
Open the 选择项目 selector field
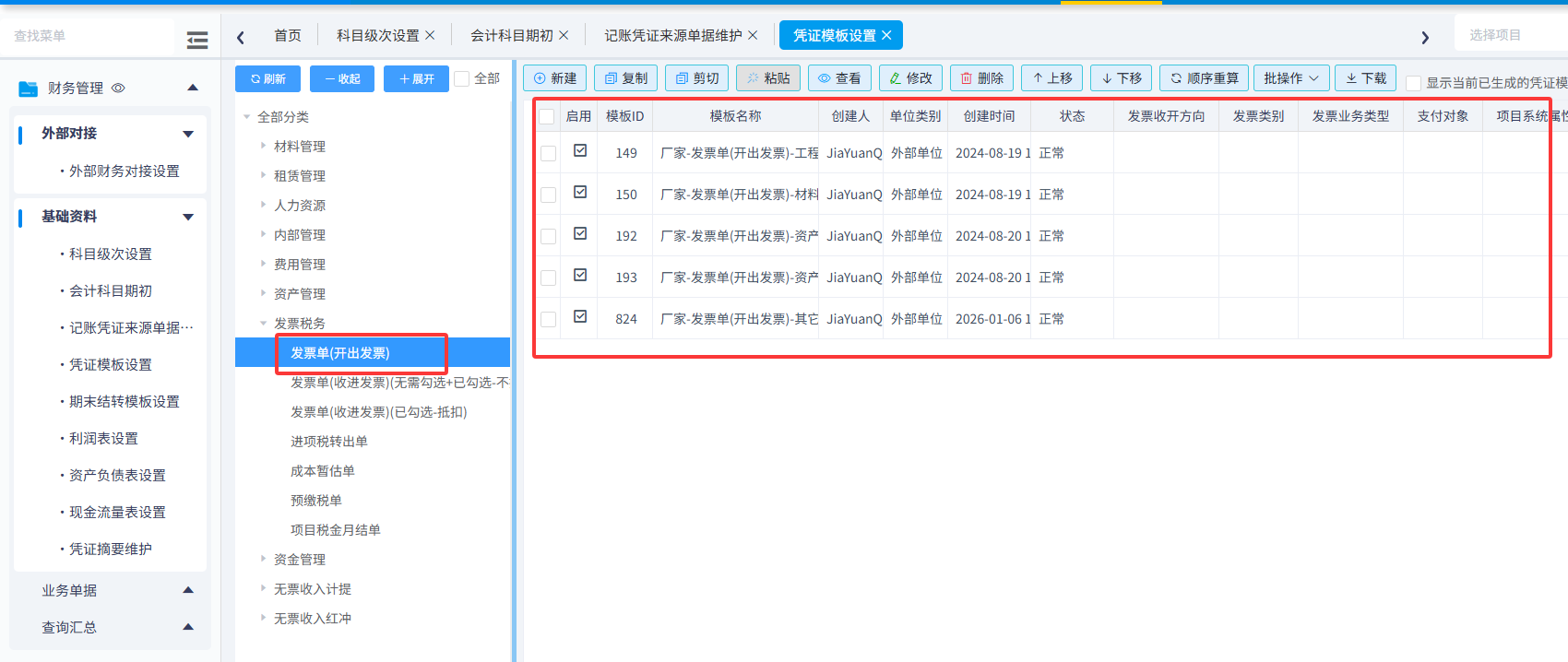1511,35
